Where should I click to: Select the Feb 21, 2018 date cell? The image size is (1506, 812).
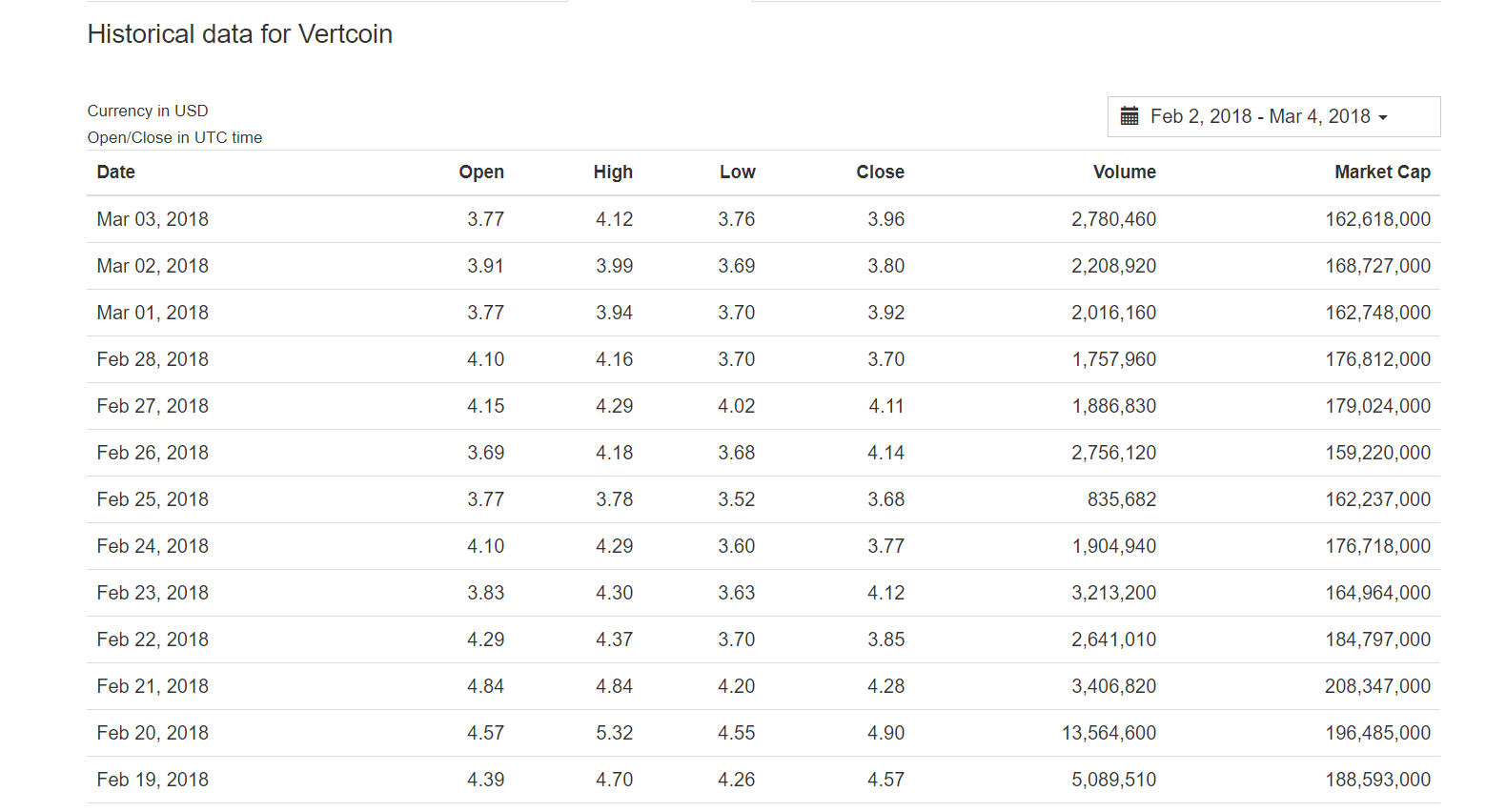click(x=153, y=686)
